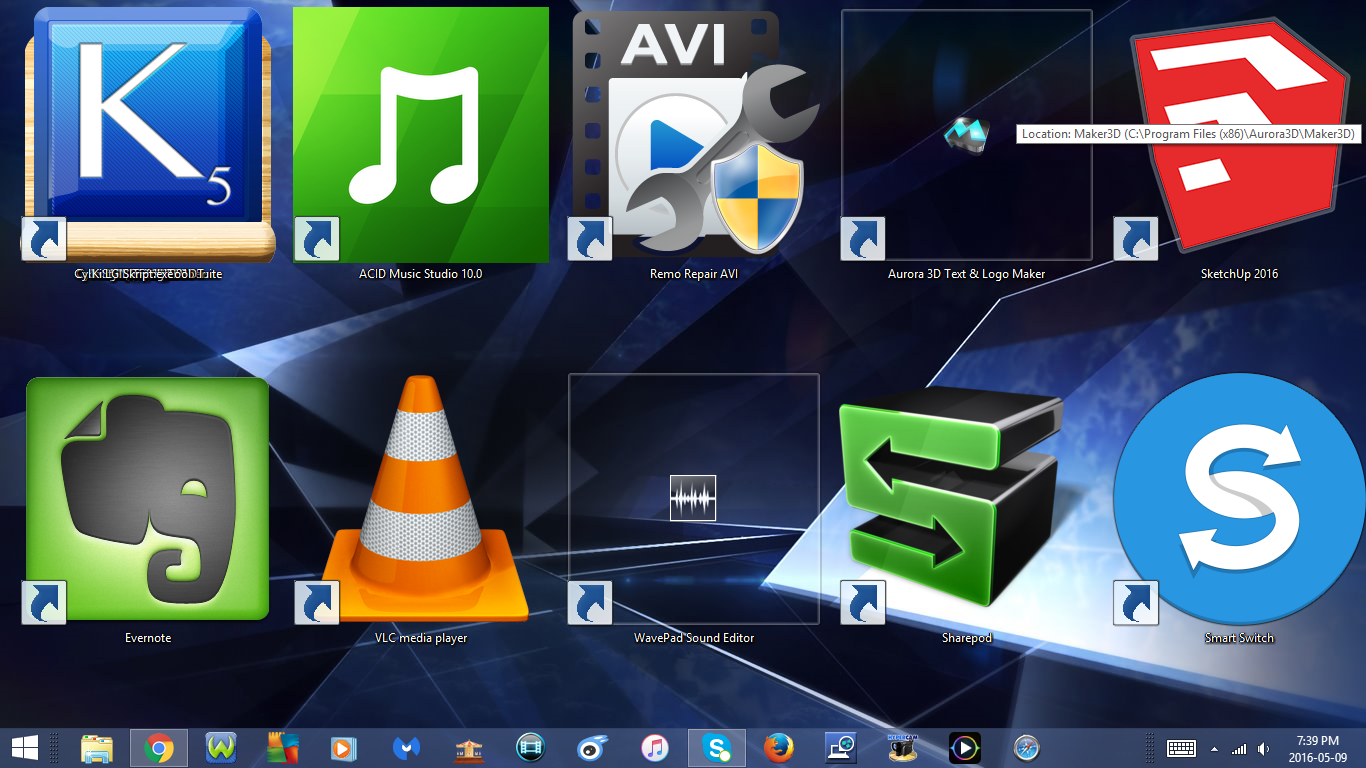Image resolution: width=1366 pixels, height=768 pixels.
Task: Open File Explorer from the taskbar
Action: click(97, 748)
